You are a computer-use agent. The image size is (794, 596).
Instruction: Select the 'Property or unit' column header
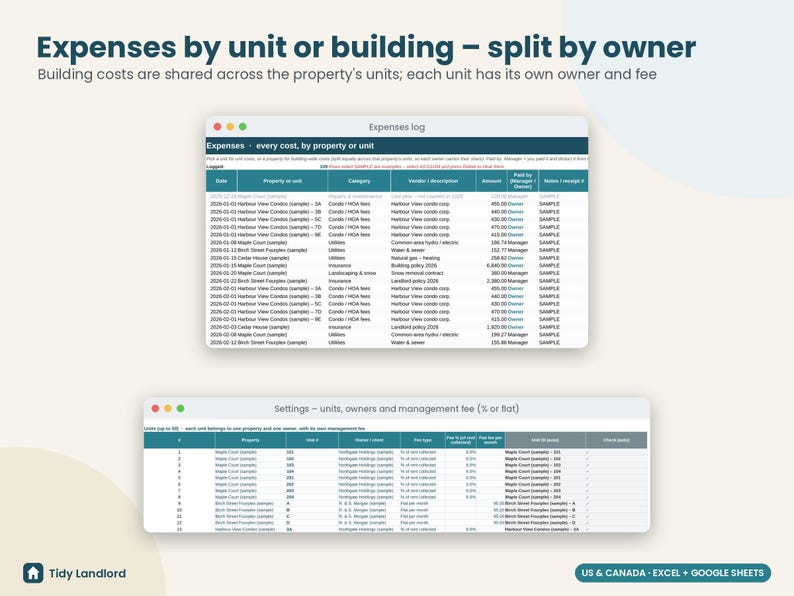pos(283,181)
